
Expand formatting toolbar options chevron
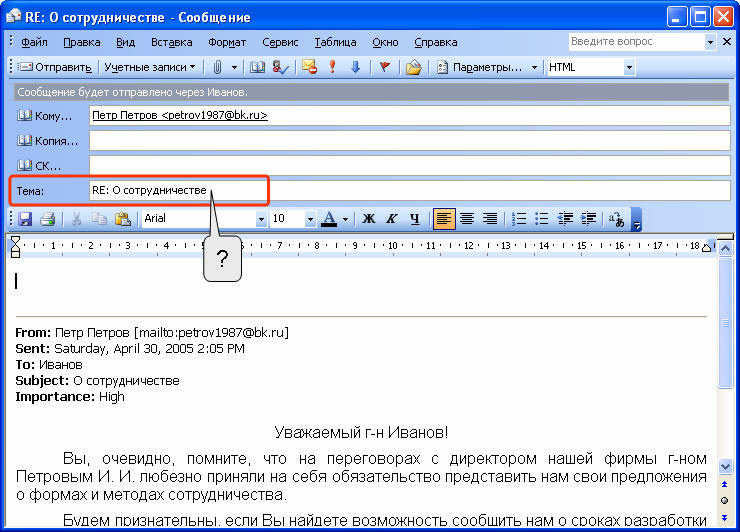[637, 220]
